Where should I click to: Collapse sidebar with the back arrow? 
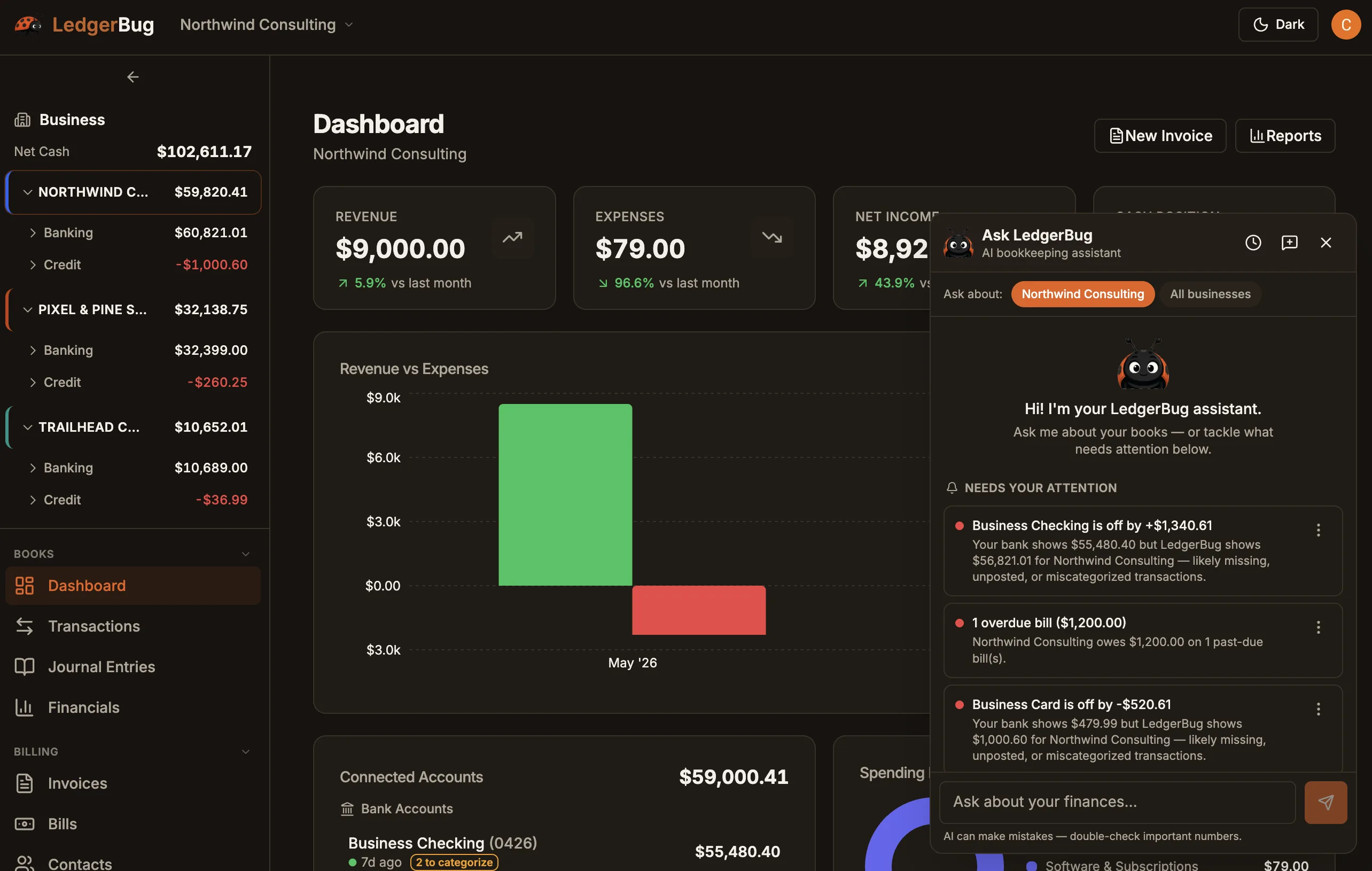(x=132, y=77)
